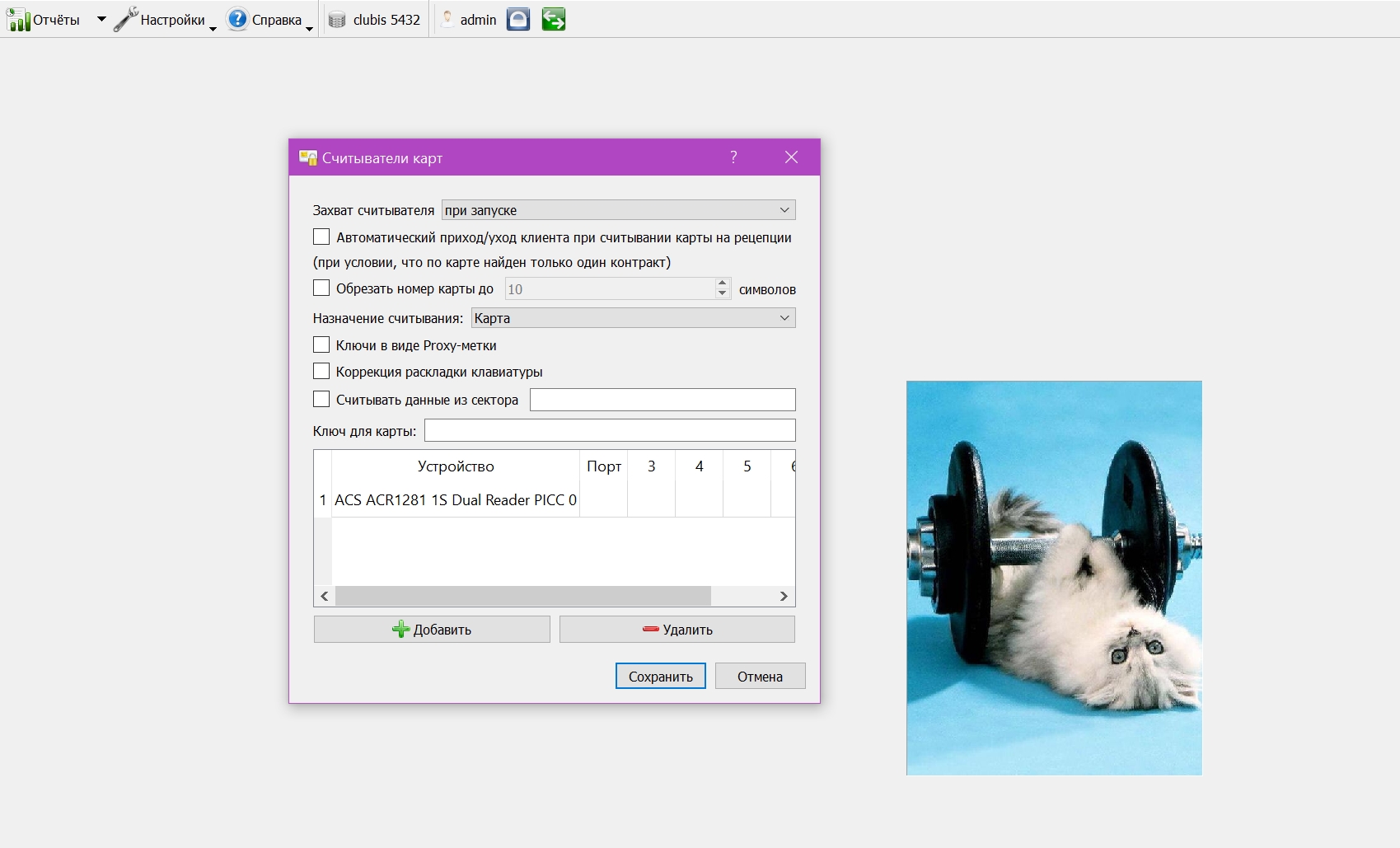Click the Ключ для карты input field
This screenshot has width=1400, height=848.
610,430
